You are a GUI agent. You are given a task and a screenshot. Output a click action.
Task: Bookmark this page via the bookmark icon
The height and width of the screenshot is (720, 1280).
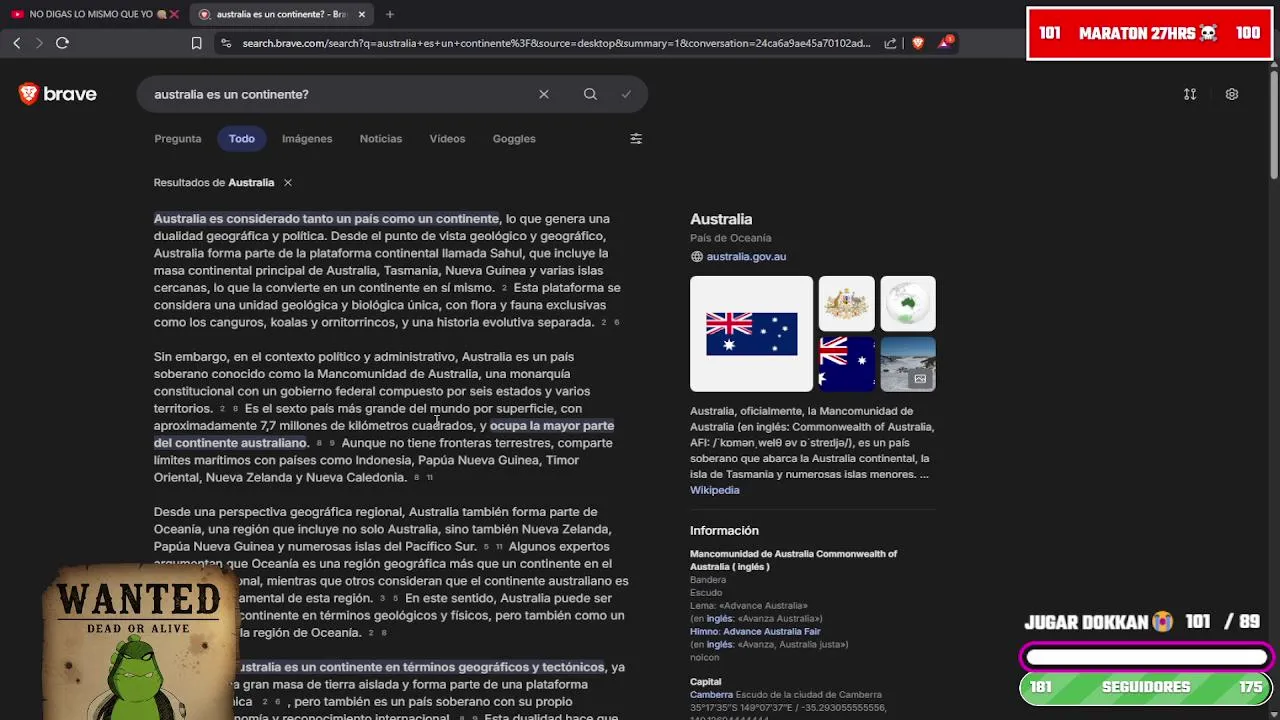(x=197, y=43)
